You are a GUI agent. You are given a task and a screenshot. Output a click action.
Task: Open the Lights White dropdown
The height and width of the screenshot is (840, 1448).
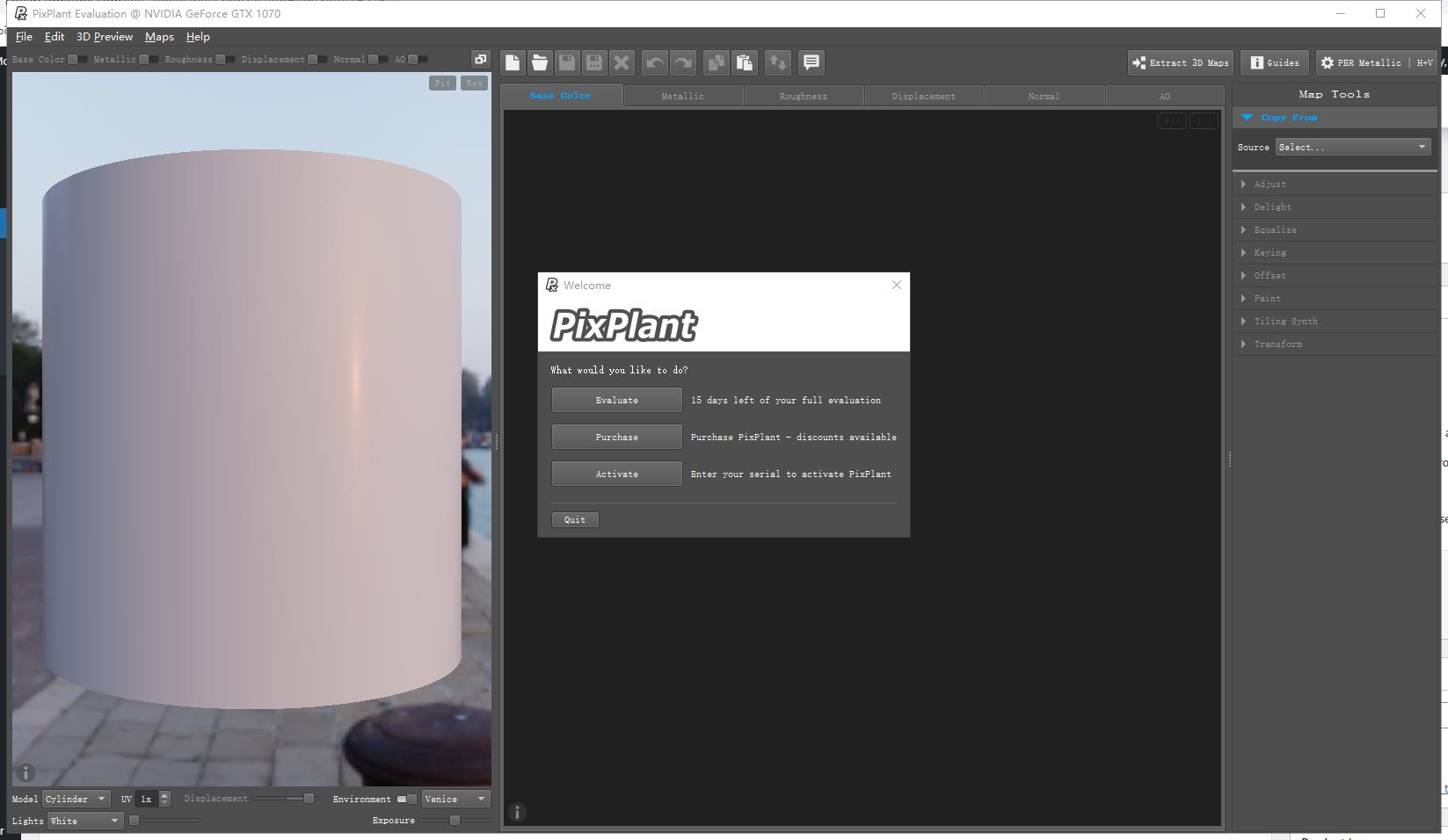(84, 821)
